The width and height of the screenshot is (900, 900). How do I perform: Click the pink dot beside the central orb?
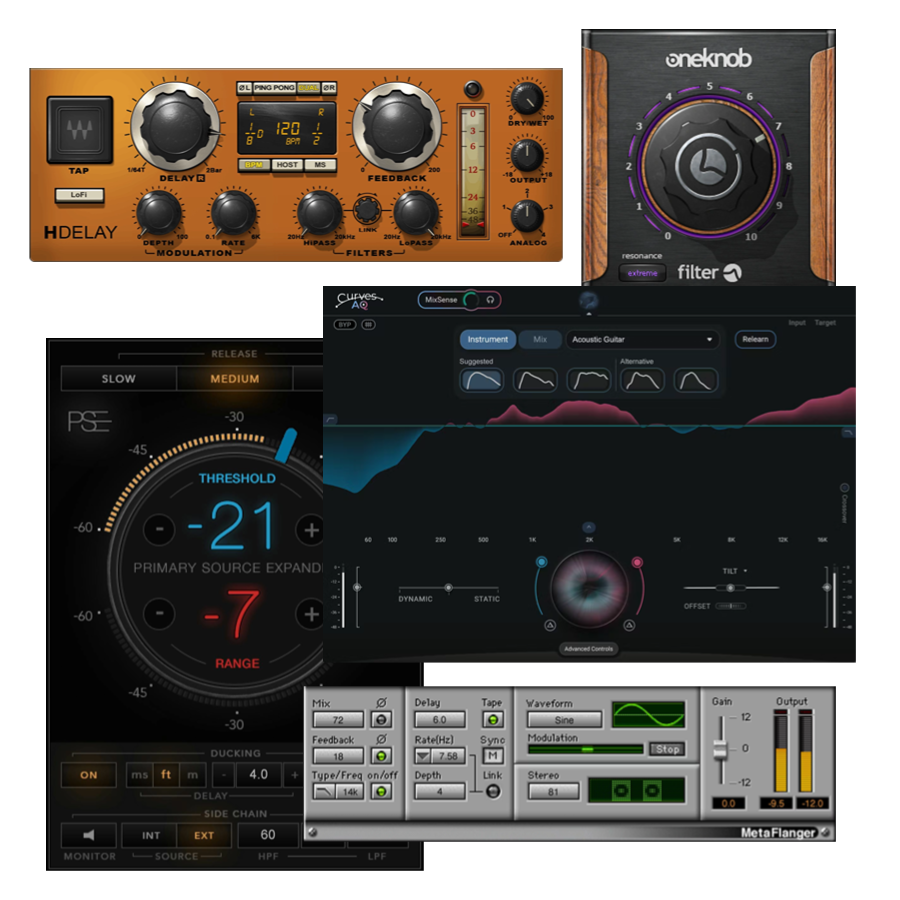[637, 562]
